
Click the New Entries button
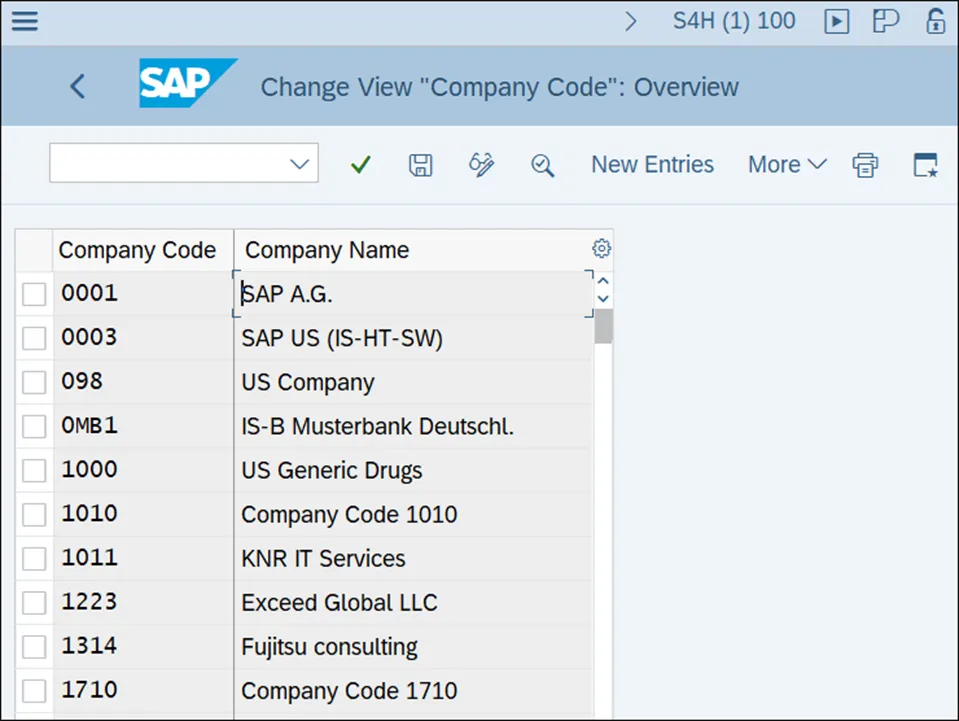click(x=652, y=165)
